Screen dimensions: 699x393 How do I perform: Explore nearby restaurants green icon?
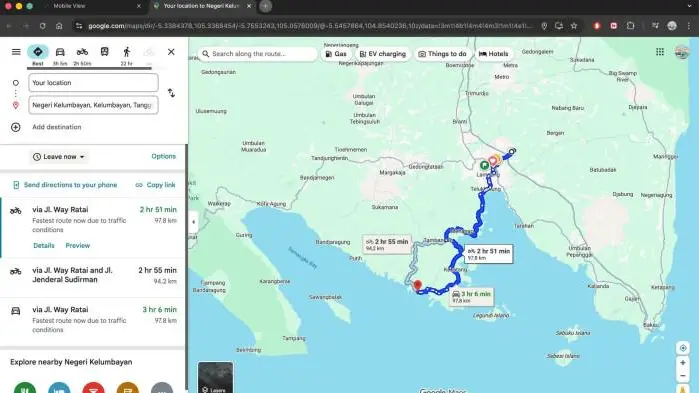25,388
